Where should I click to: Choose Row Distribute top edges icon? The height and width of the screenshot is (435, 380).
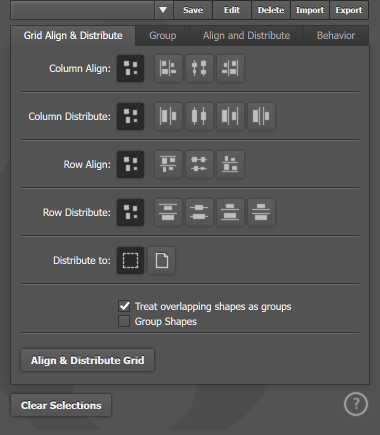click(x=168, y=212)
